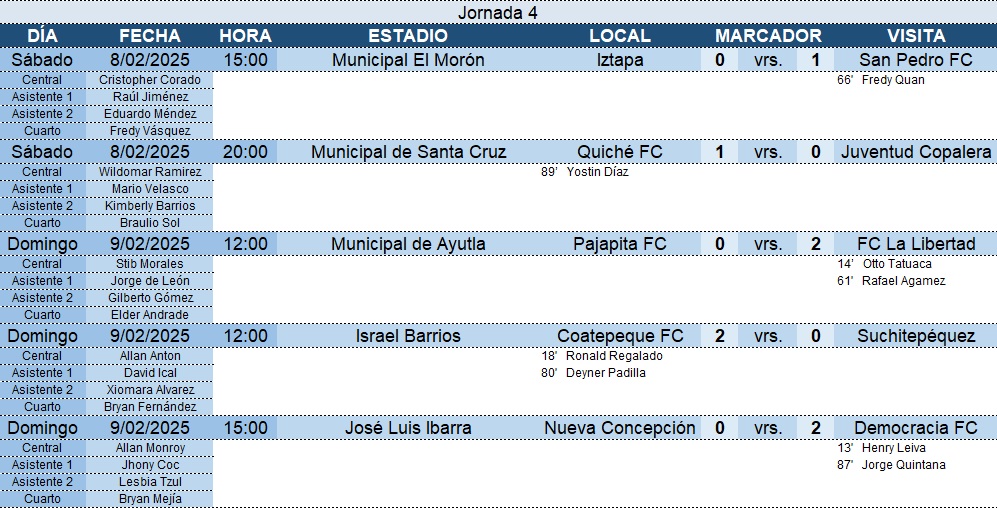
Task: Click fourth official Bryan Mejía's name
Action: tap(150, 500)
